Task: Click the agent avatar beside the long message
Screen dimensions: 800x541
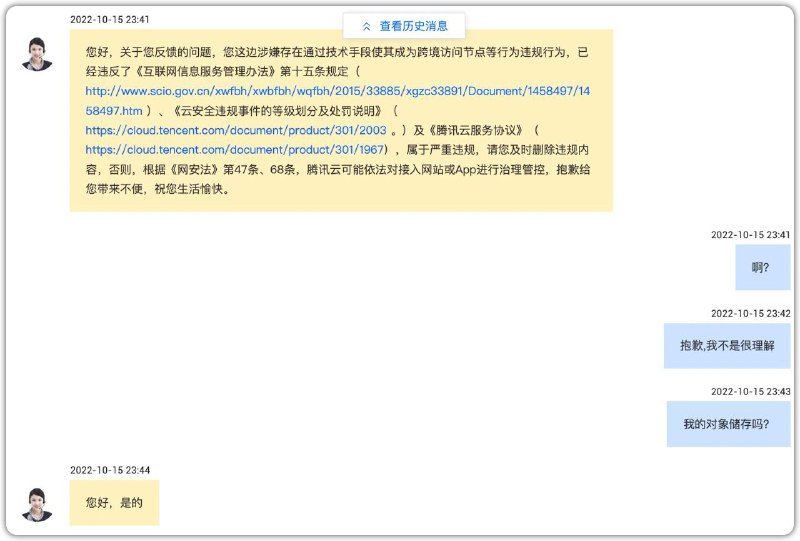Action: pyautogui.click(x=37, y=54)
